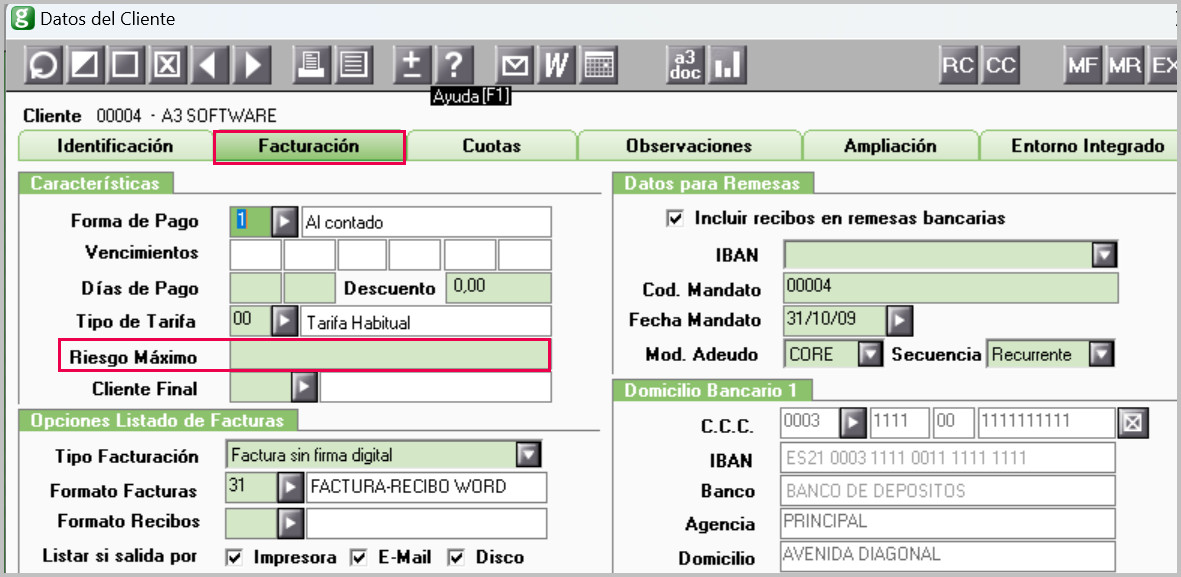Click the document list toolbar icon
This screenshot has height=577, width=1181.
tap(352, 66)
